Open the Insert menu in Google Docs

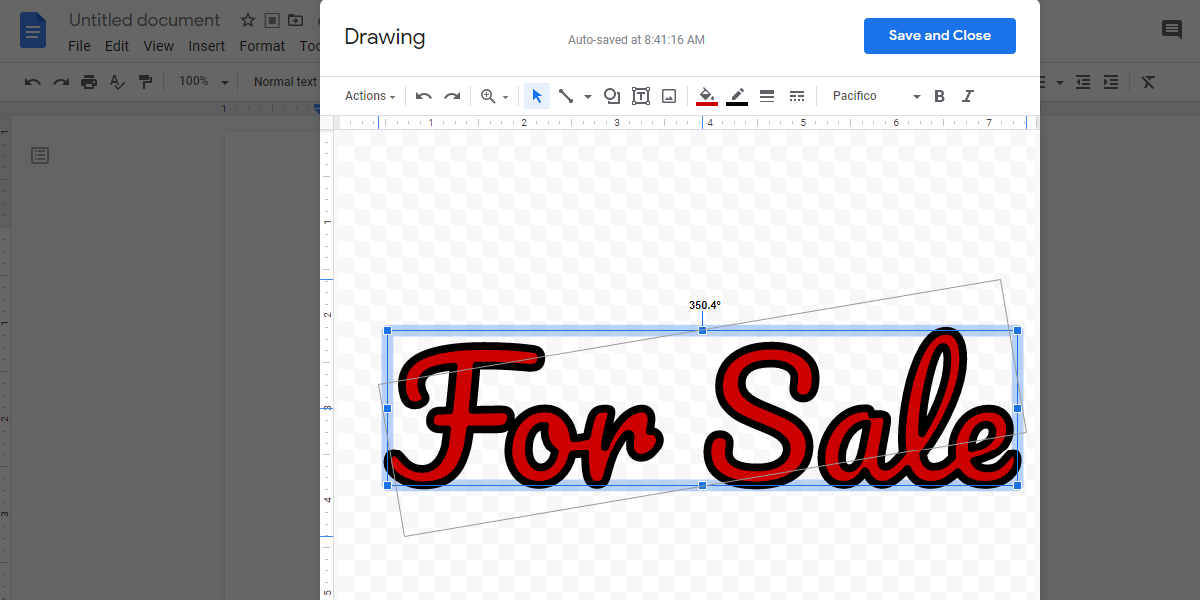[x=206, y=45]
